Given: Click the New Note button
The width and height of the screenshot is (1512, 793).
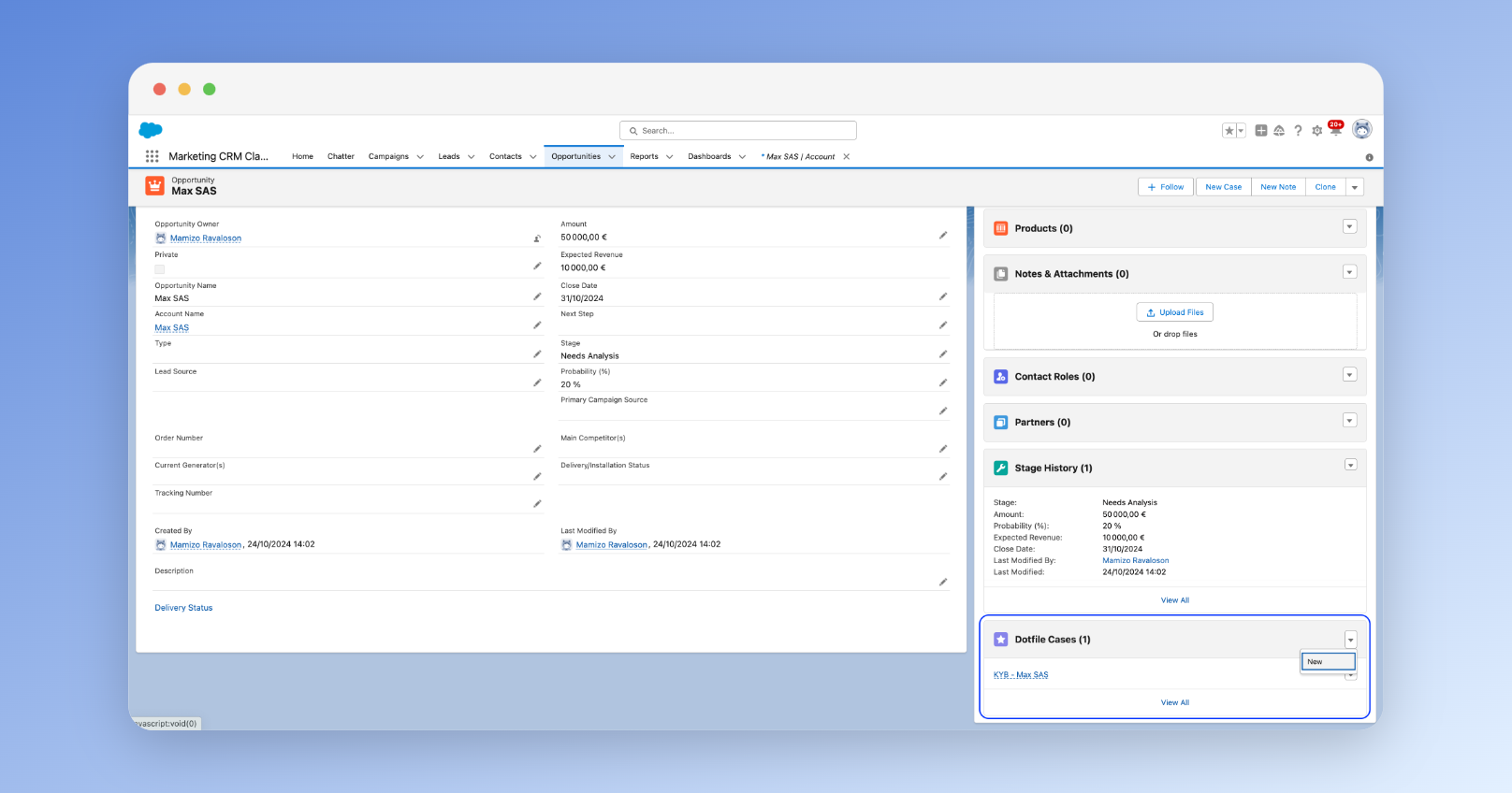Looking at the screenshot, I should pyautogui.click(x=1278, y=187).
